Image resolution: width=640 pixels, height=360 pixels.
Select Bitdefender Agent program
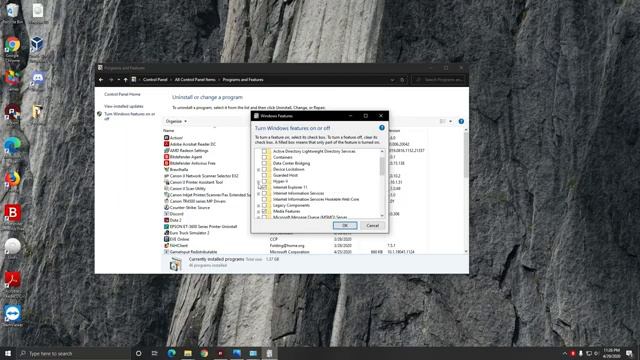(x=186, y=157)
